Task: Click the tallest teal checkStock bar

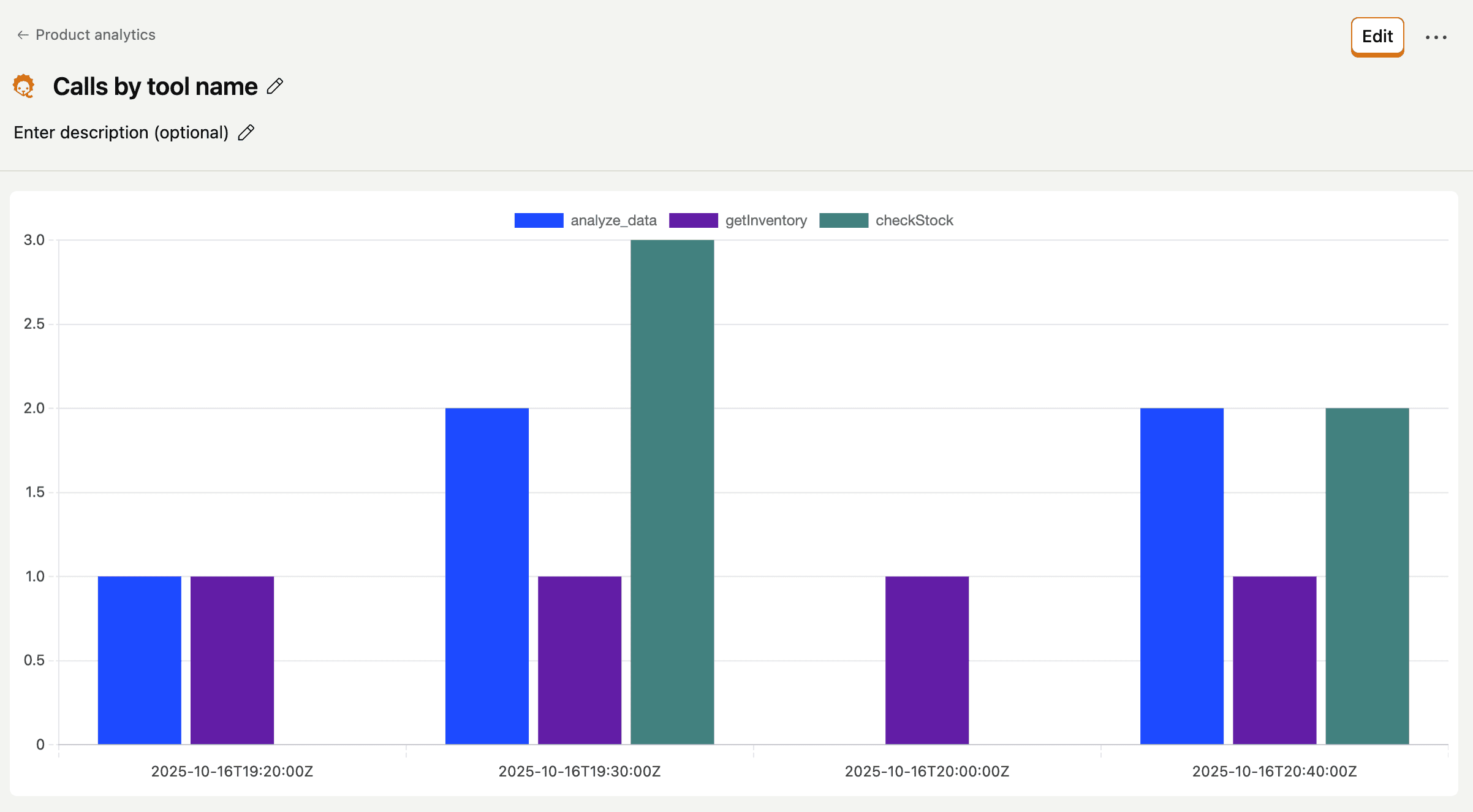Action: pos(672,492)
